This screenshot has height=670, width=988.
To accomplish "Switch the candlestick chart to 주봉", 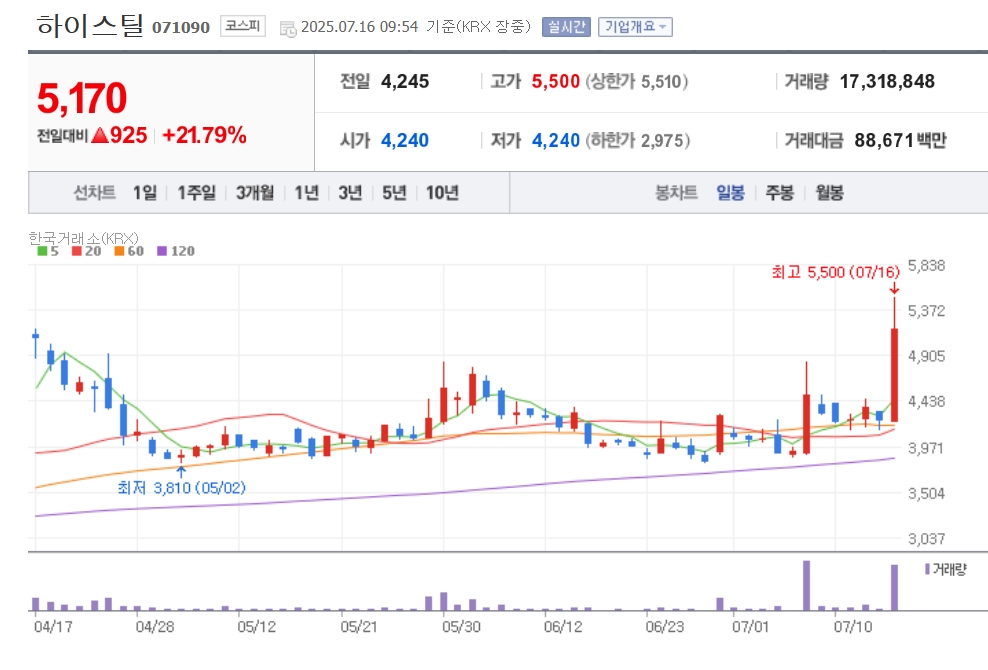I will pyautogui.click(x=779, y=192).
